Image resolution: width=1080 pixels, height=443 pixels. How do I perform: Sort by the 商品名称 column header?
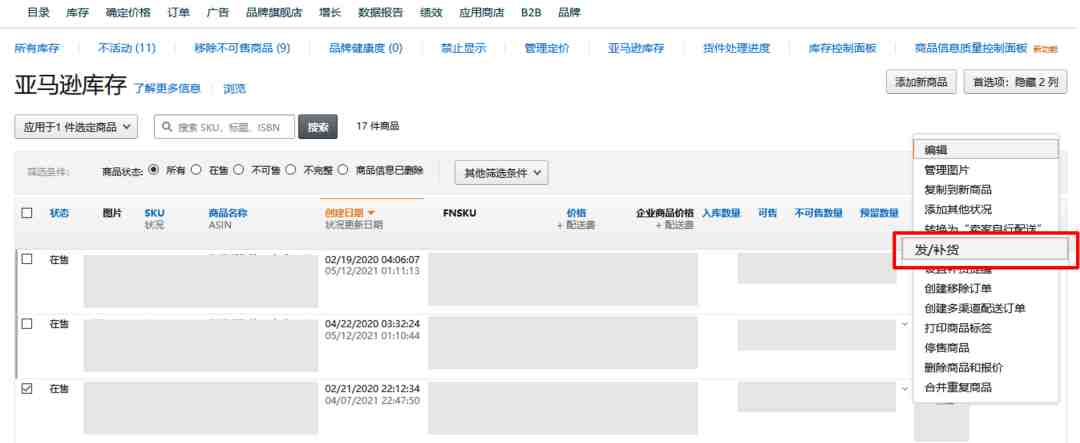click(x=228, y=213)
